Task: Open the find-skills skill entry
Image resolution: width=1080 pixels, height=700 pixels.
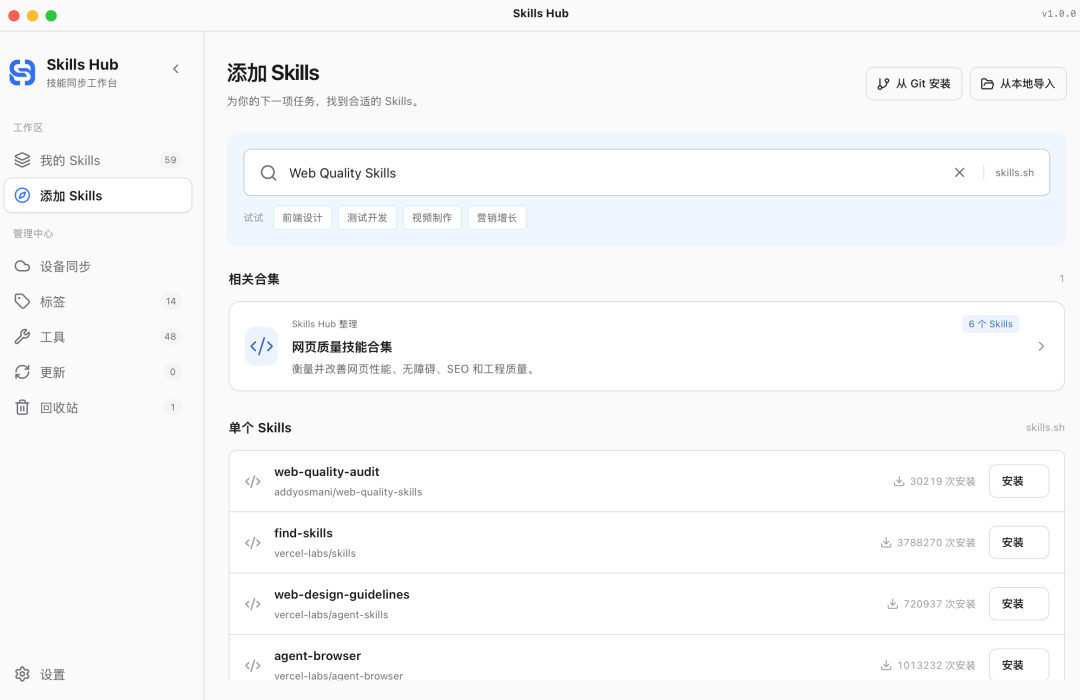Action: pos(646,542)
